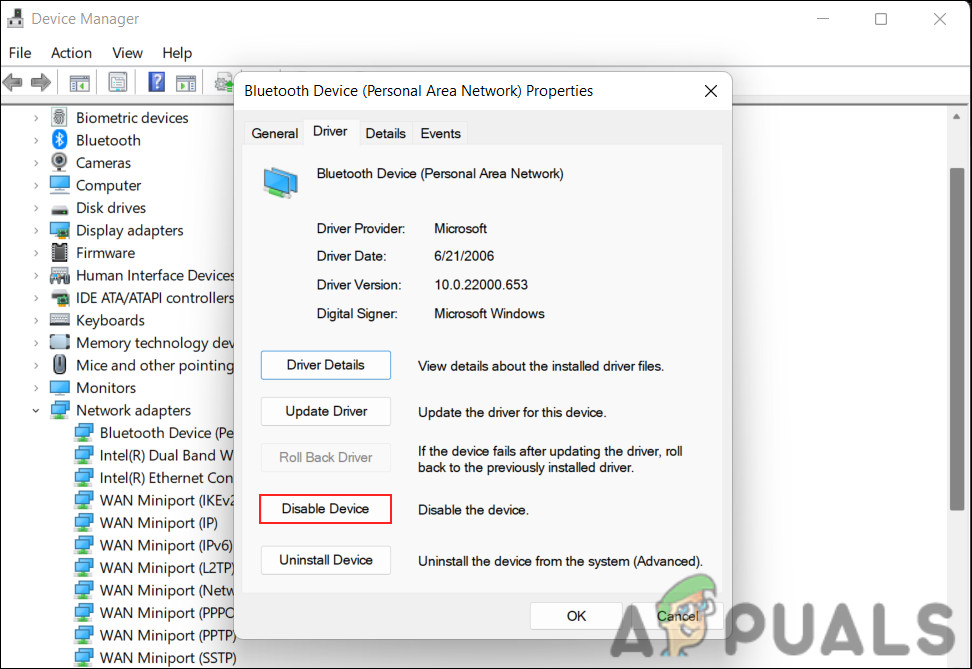The image size is (972, 669).
Task: Collapse the Network adapters tree branch
Action: click(36, 410)
